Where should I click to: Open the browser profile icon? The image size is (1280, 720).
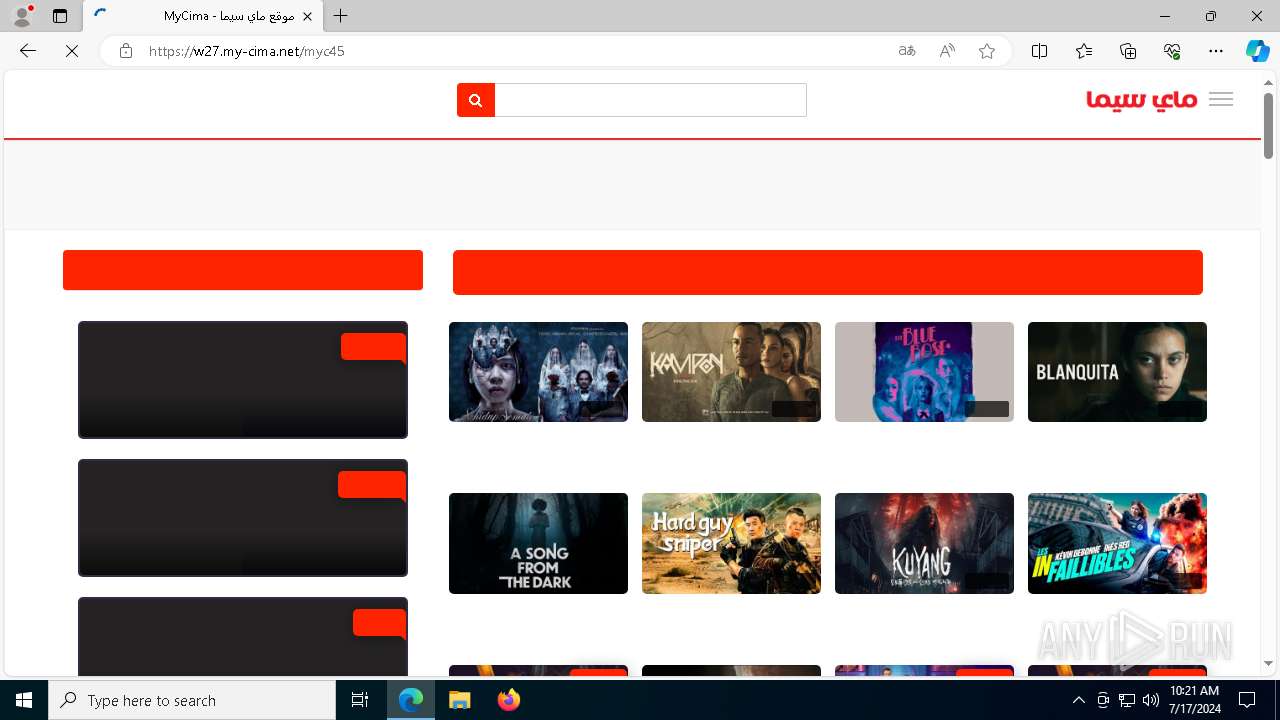point(21,16)
